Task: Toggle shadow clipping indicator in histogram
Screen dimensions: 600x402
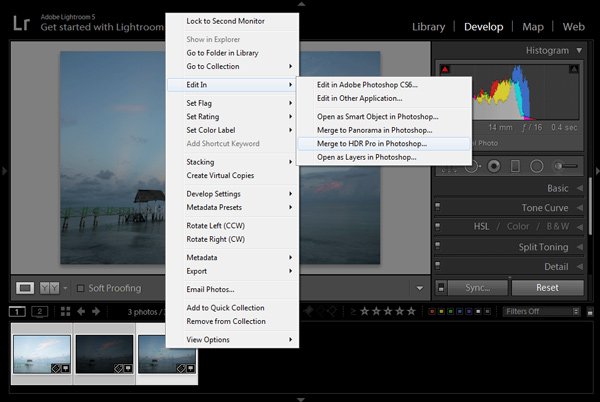Action: click(x=446, y=70)
